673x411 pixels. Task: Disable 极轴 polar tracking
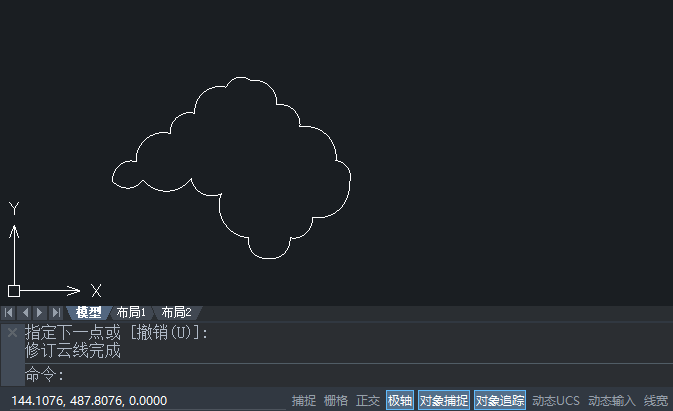[x=400, y=401]
